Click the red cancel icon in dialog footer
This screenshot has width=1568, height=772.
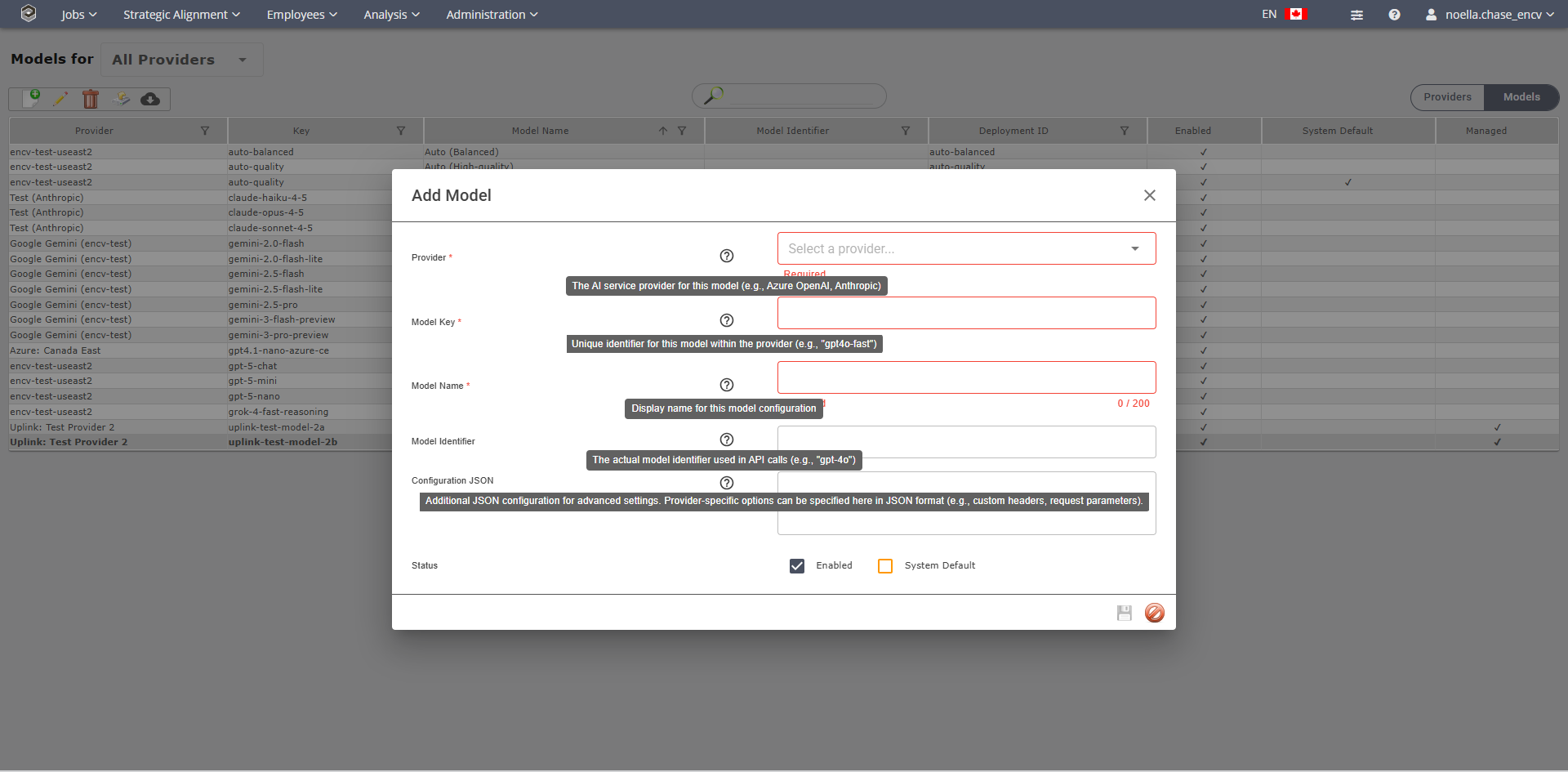[1154, 613]
